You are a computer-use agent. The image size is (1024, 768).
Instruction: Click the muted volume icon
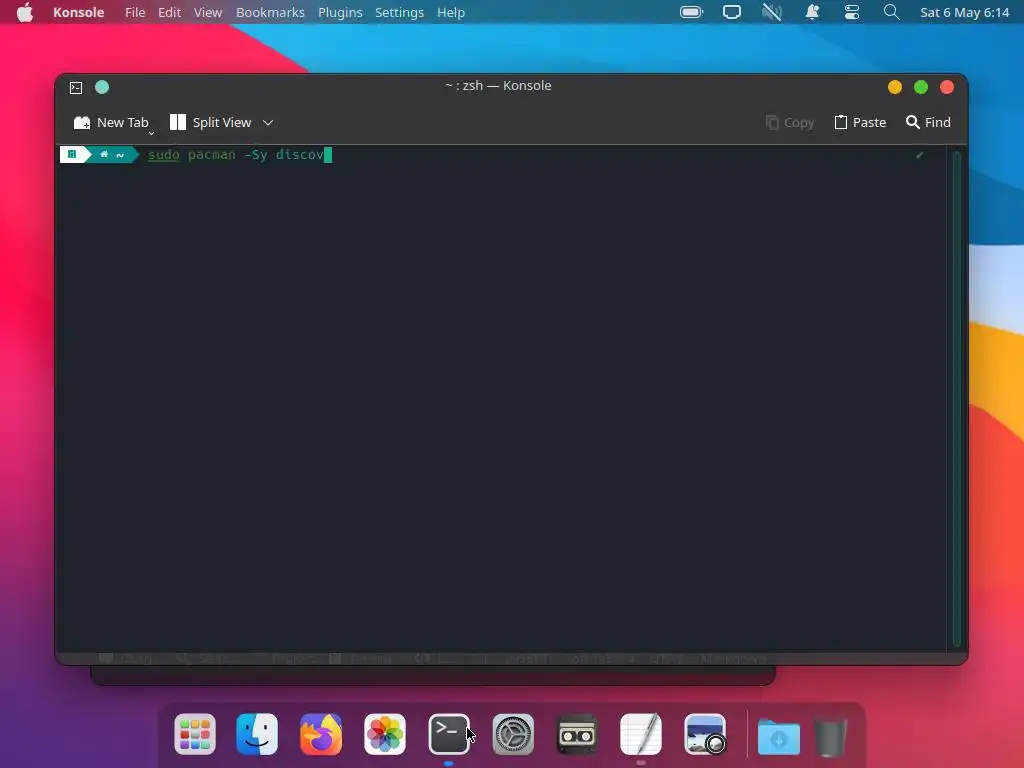point(772,12)
